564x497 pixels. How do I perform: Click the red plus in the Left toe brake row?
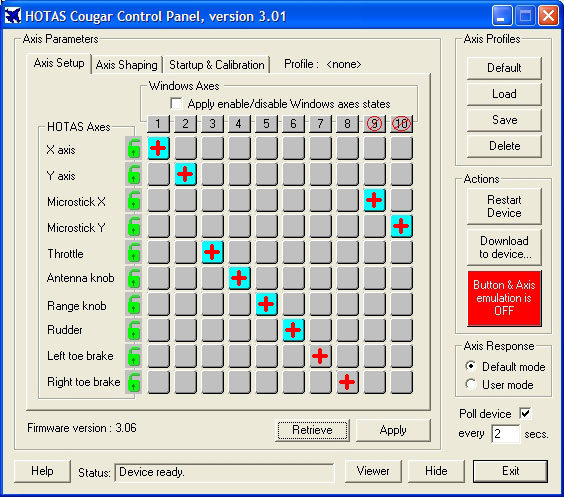click(x=320, y=356)
